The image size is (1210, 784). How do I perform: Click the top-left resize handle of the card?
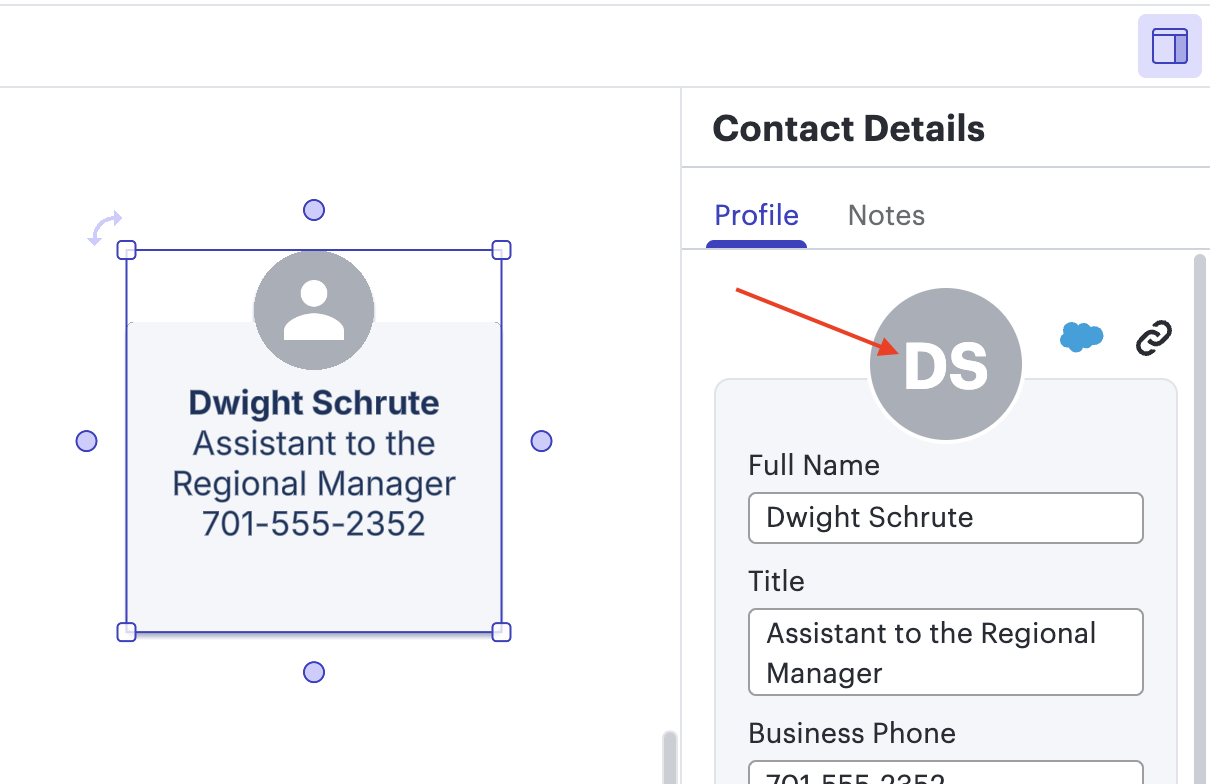coord(127,250)
